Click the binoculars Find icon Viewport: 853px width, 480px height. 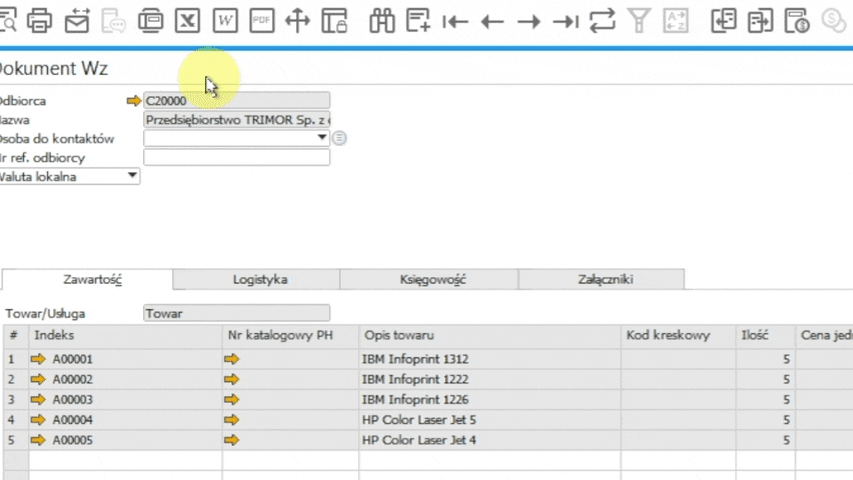[382, 21]
